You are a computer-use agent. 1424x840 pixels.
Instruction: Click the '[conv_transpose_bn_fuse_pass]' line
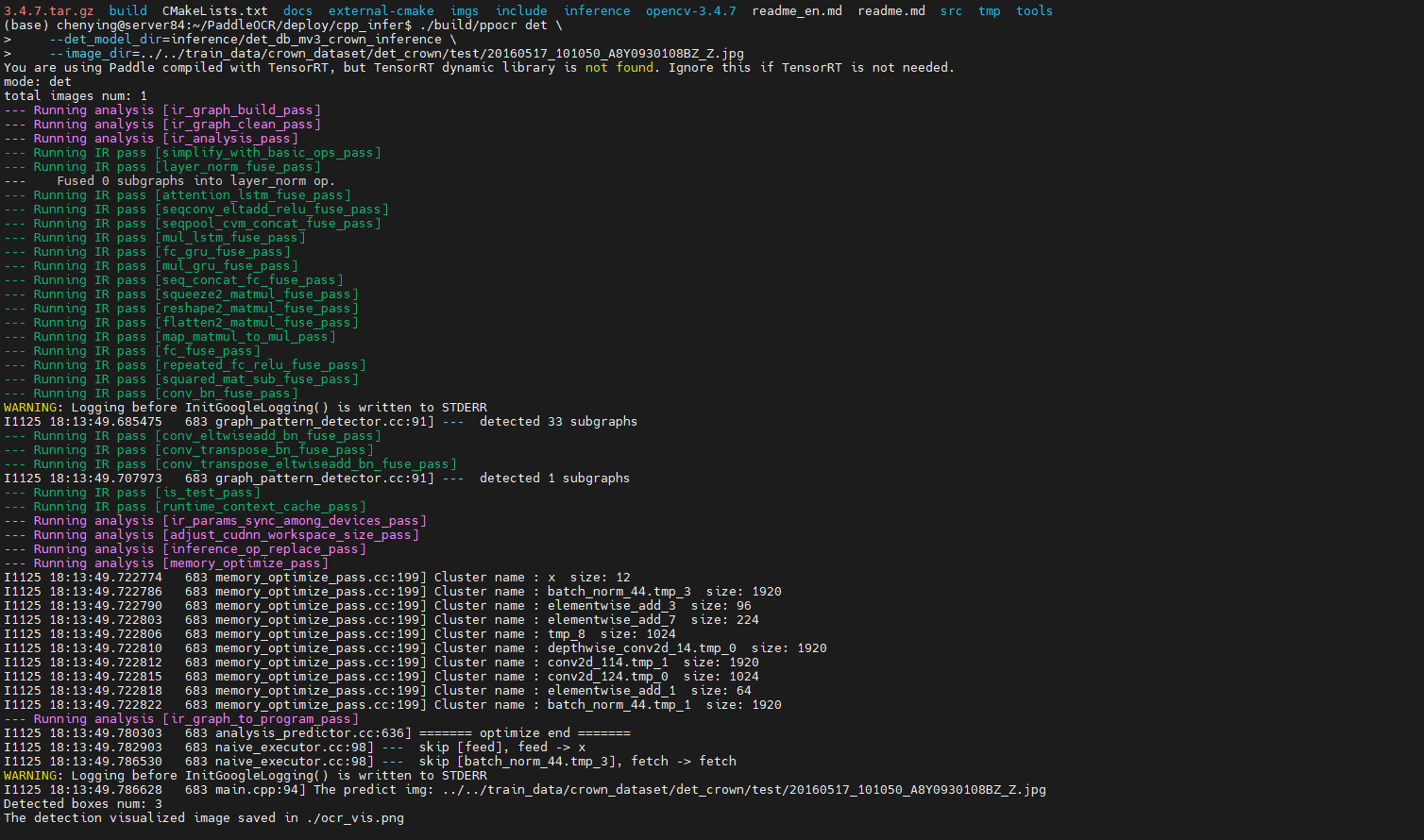point(189,449)
